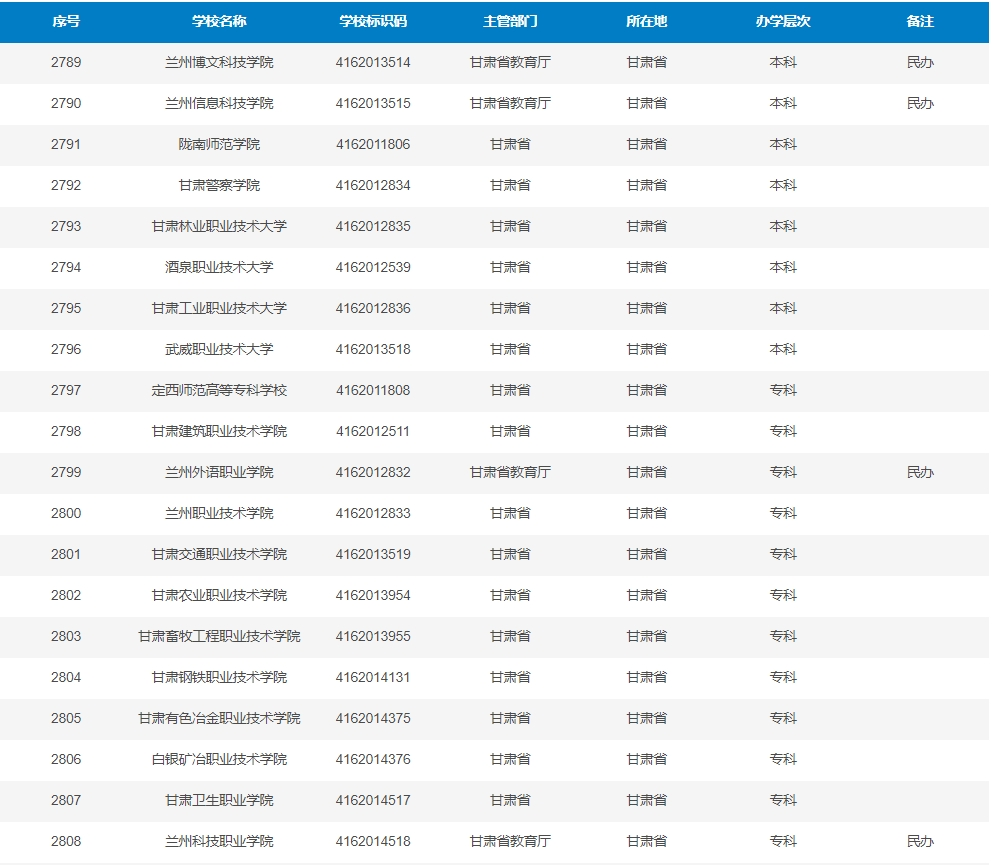Click the 学校名称 column header
Image resolution: width=992 pixels, height=865 pixels.
click(219, 21)
